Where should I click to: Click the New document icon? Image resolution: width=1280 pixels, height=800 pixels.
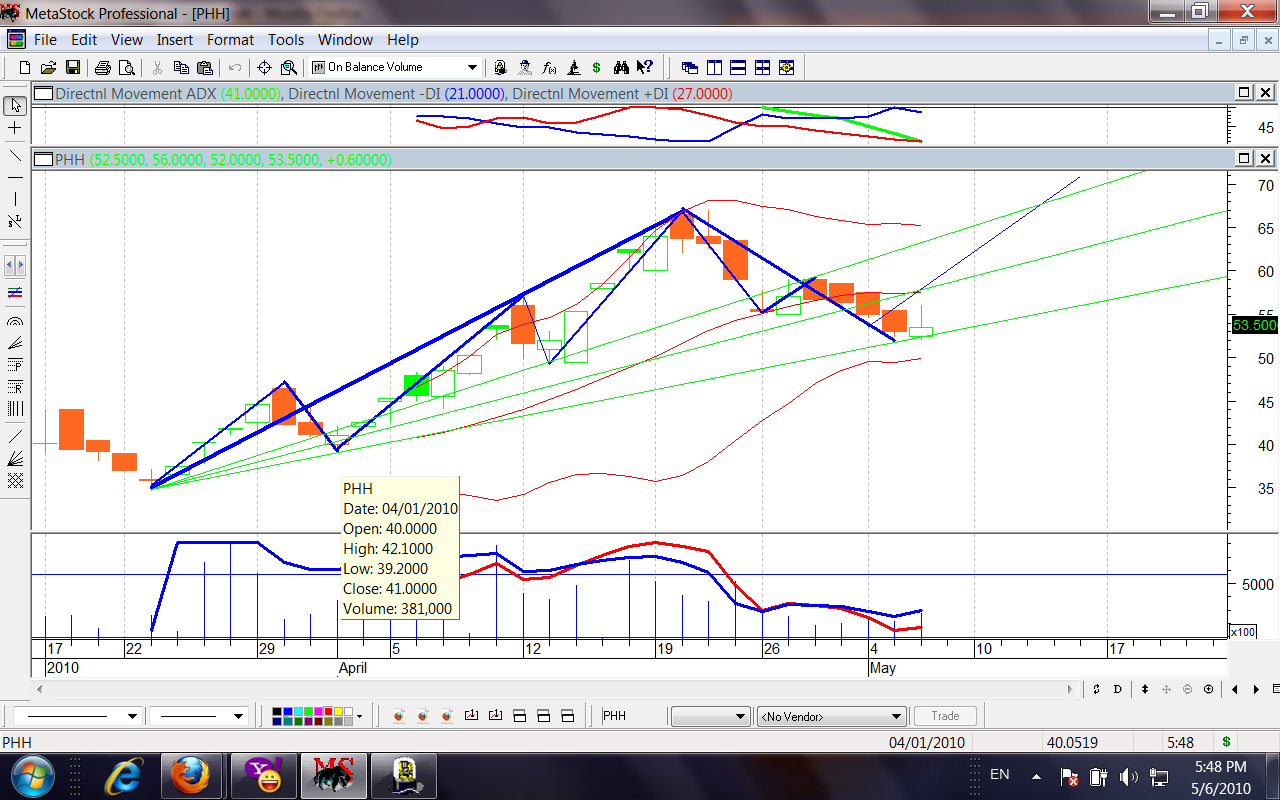[25, 67]
